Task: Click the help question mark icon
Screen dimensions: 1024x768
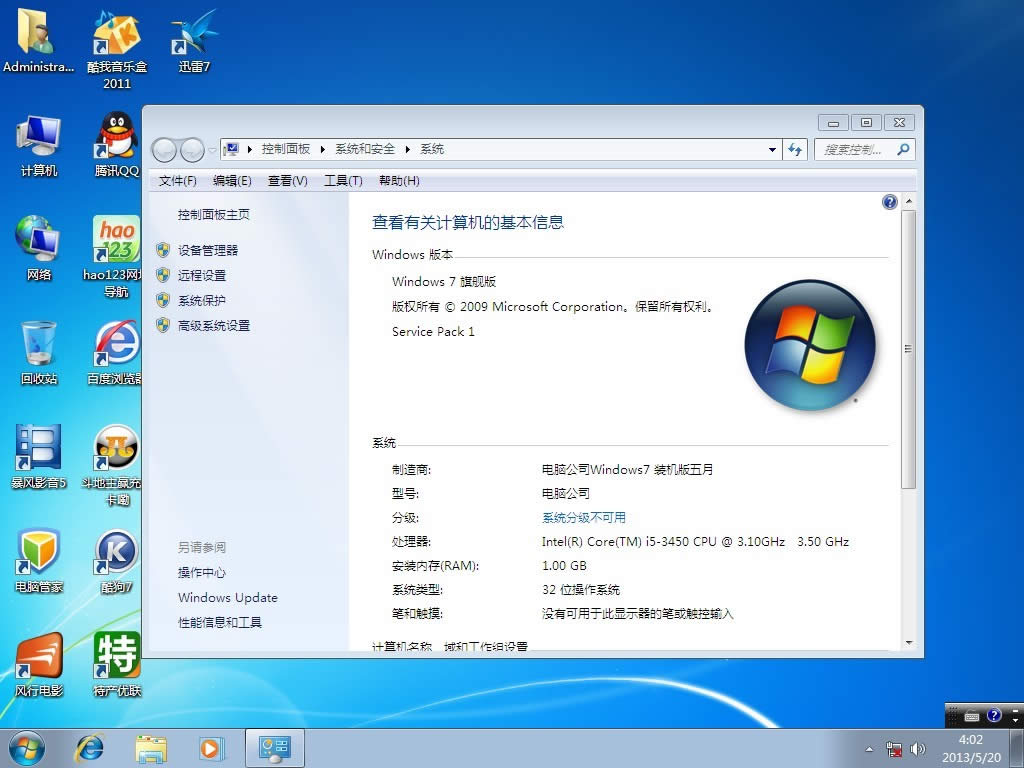Action: 889,201
